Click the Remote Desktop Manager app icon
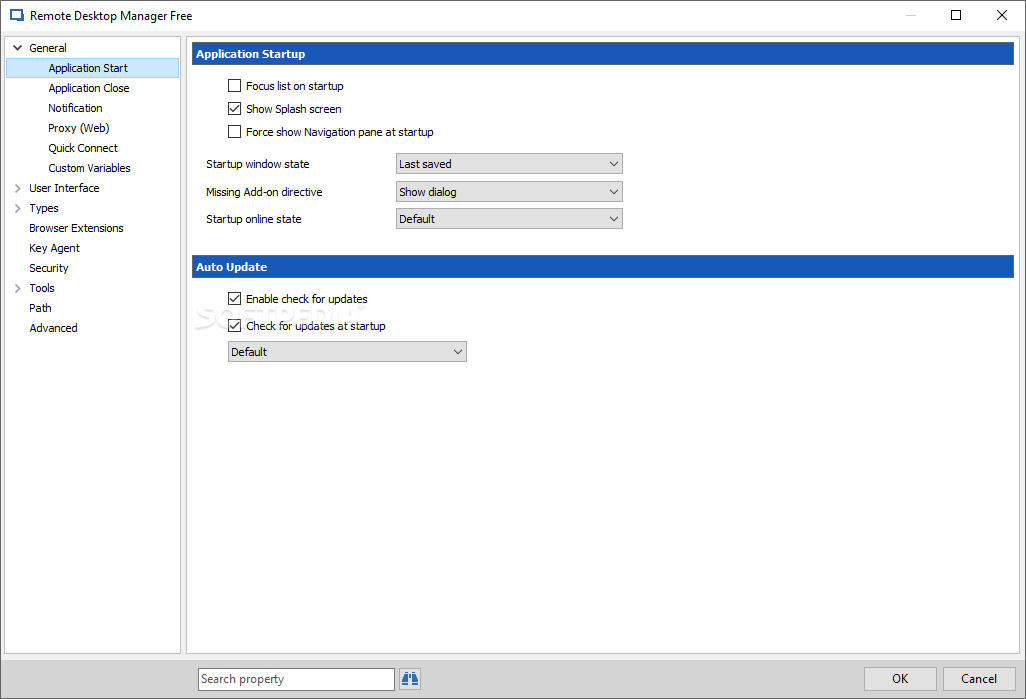This screenshot has height=699, width=1026. (16, 15)
